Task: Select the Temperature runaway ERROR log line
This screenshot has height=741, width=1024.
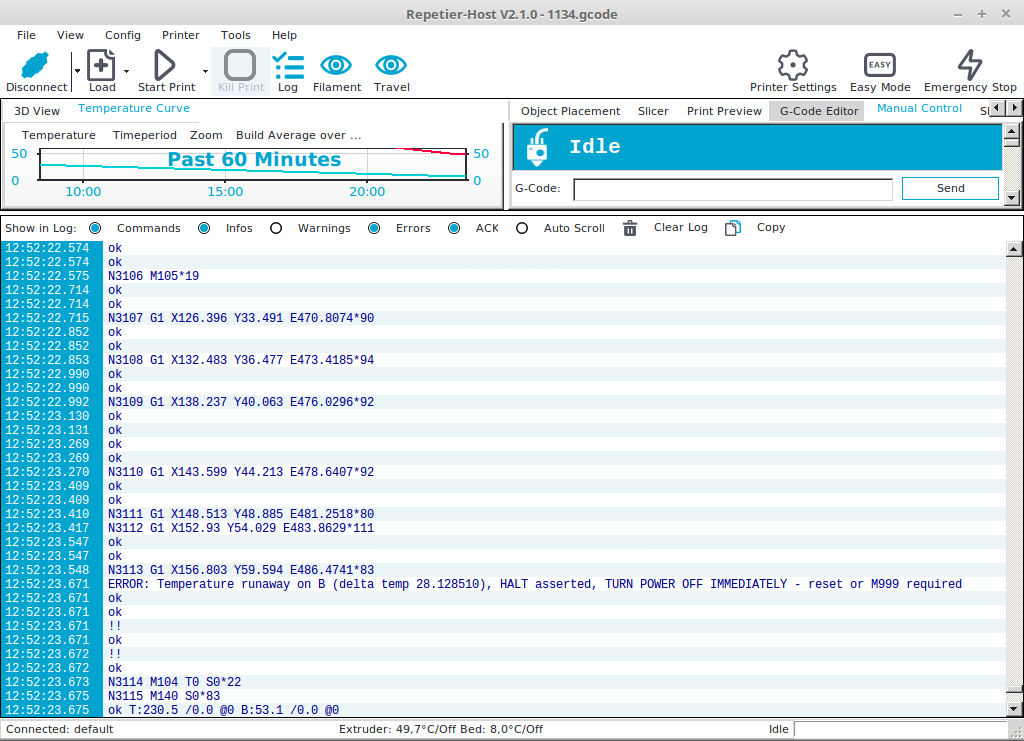Action: [535, 584]
